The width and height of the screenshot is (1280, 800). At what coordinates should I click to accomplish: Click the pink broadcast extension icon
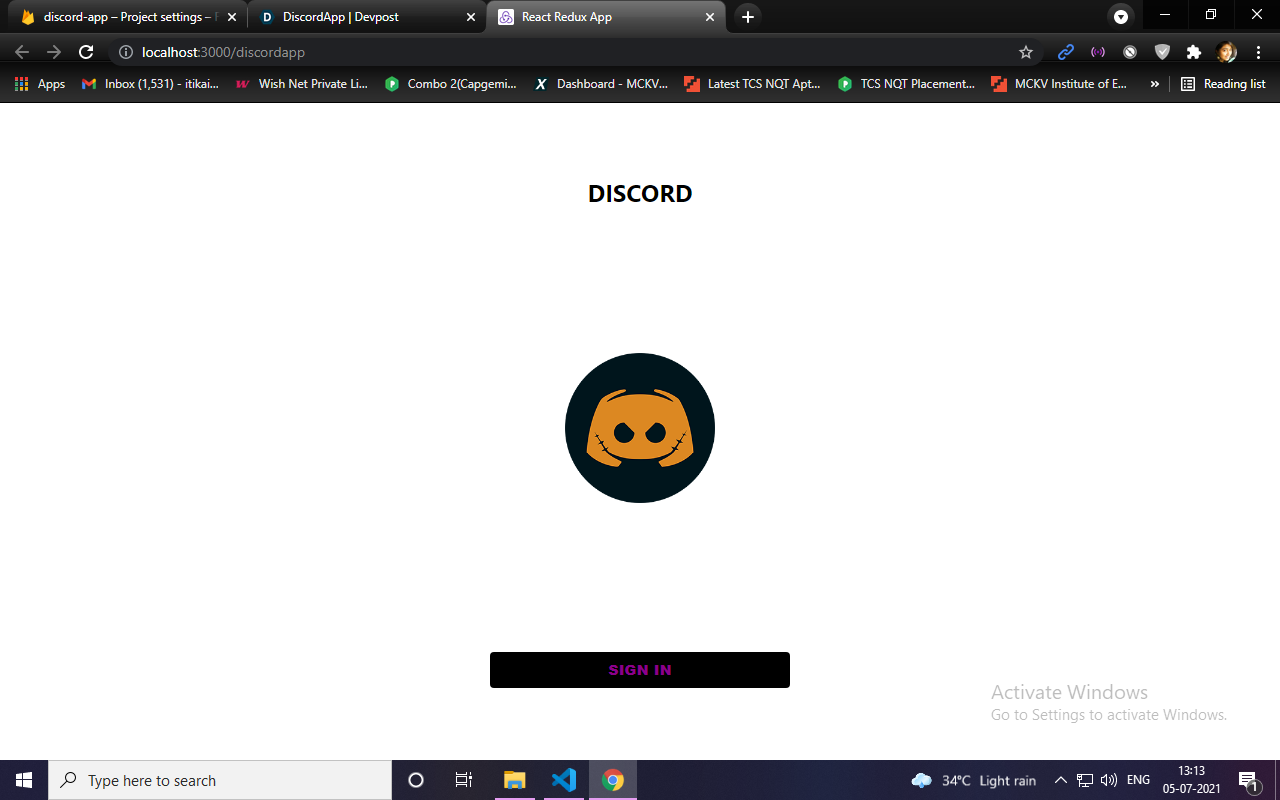(x=1098, y=52)
